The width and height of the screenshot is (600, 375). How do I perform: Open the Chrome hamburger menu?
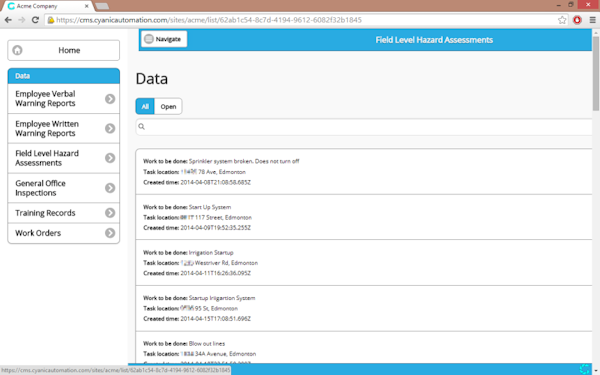pos(592,20)
